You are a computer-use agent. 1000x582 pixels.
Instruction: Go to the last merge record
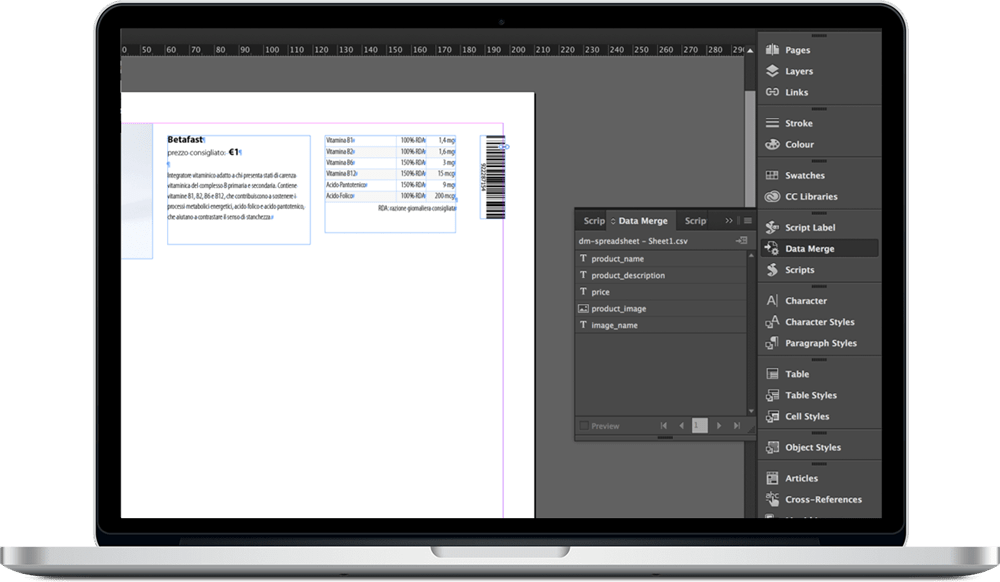point(737,425)
